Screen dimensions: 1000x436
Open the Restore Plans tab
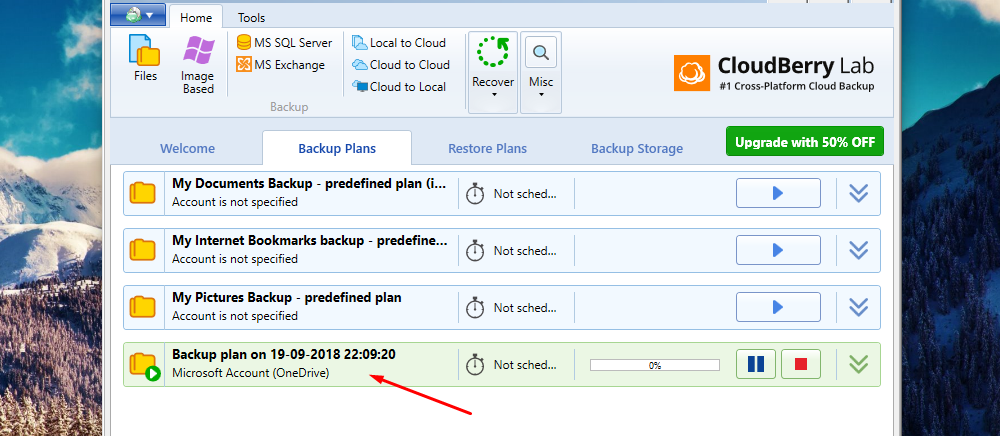tap(487, 149)
